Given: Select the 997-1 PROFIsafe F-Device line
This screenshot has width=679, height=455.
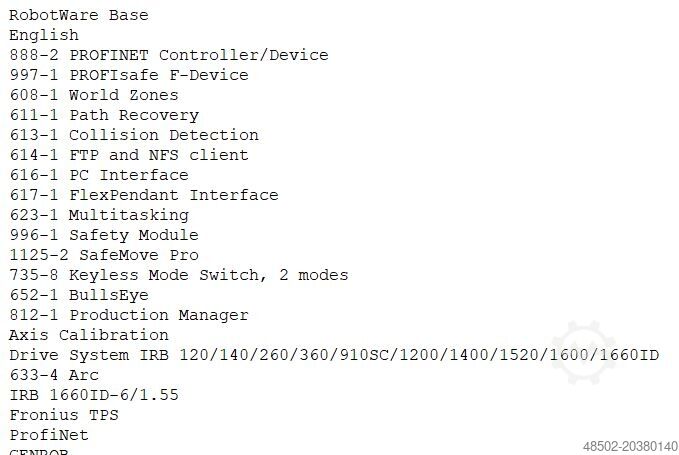Looking at the screenshot, I should (x=128, y=75).
